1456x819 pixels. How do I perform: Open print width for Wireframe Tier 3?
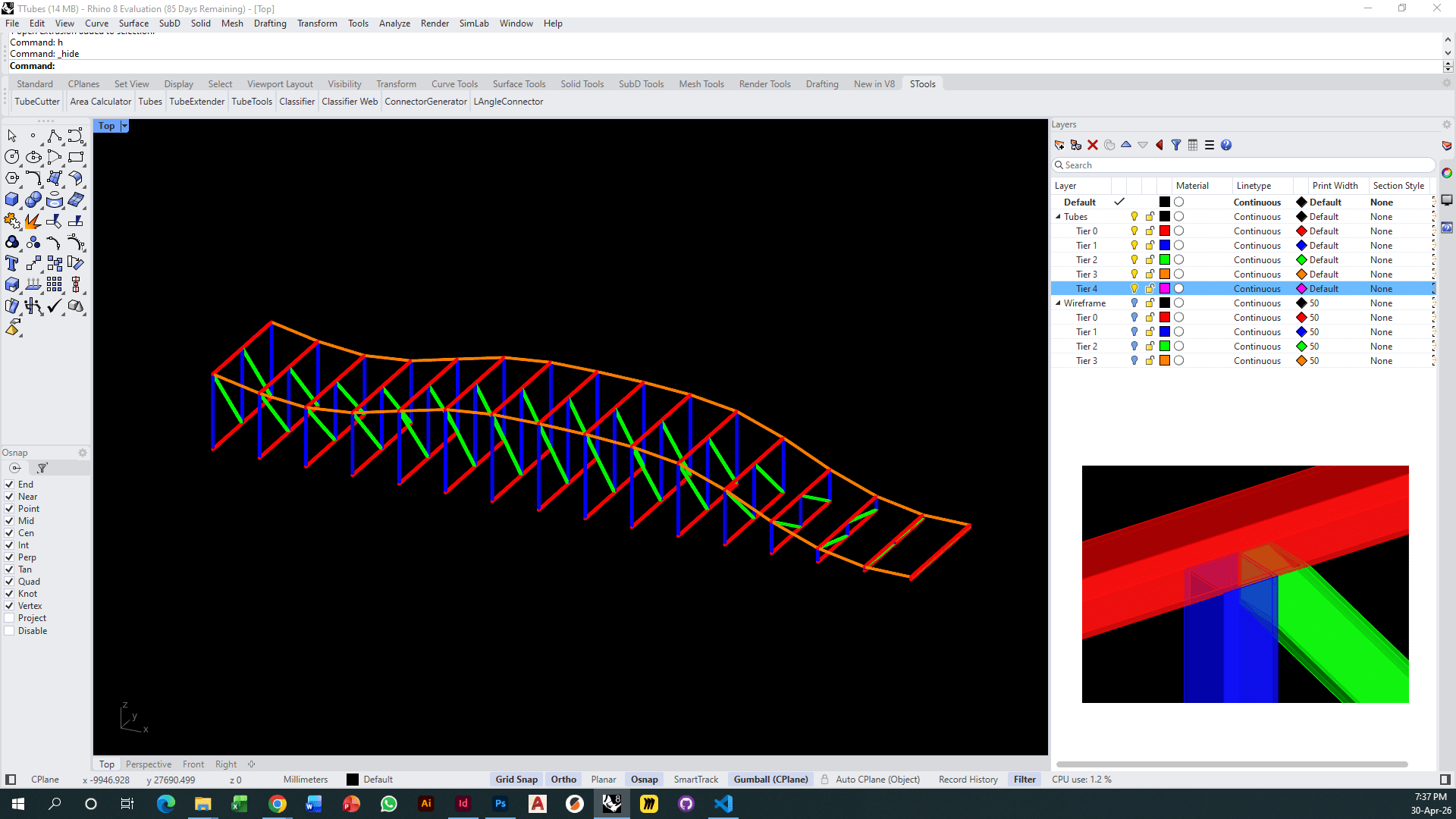pyautogui.click(x=1314, y=361)
